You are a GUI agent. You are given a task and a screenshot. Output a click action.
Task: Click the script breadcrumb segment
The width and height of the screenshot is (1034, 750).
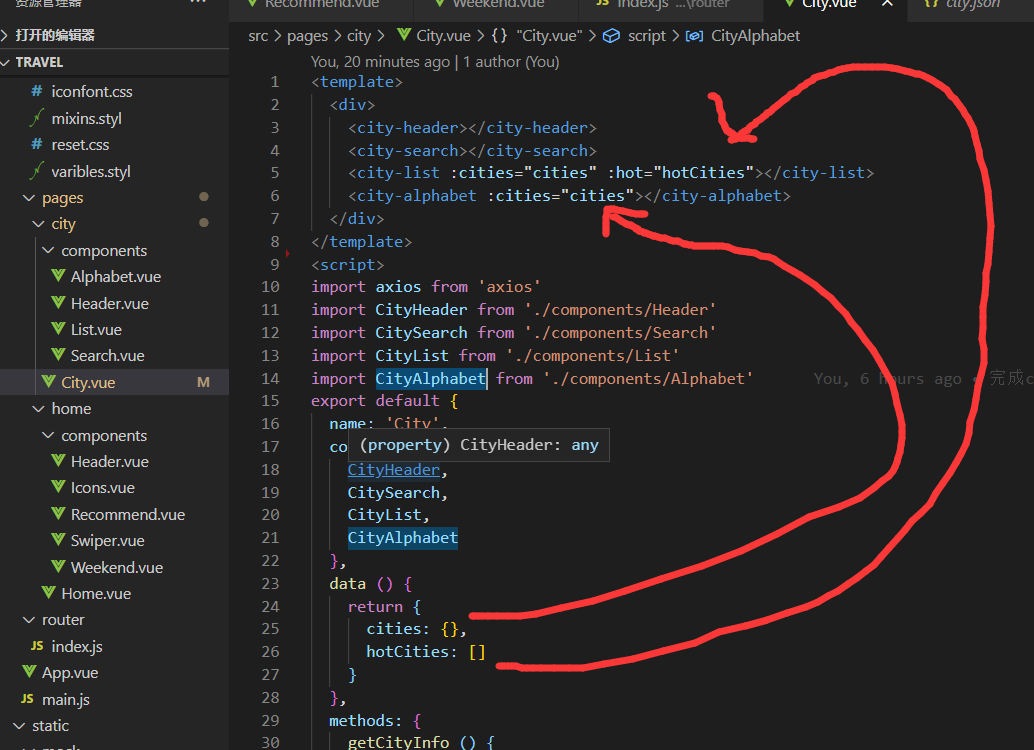click(x=647, y=36)
